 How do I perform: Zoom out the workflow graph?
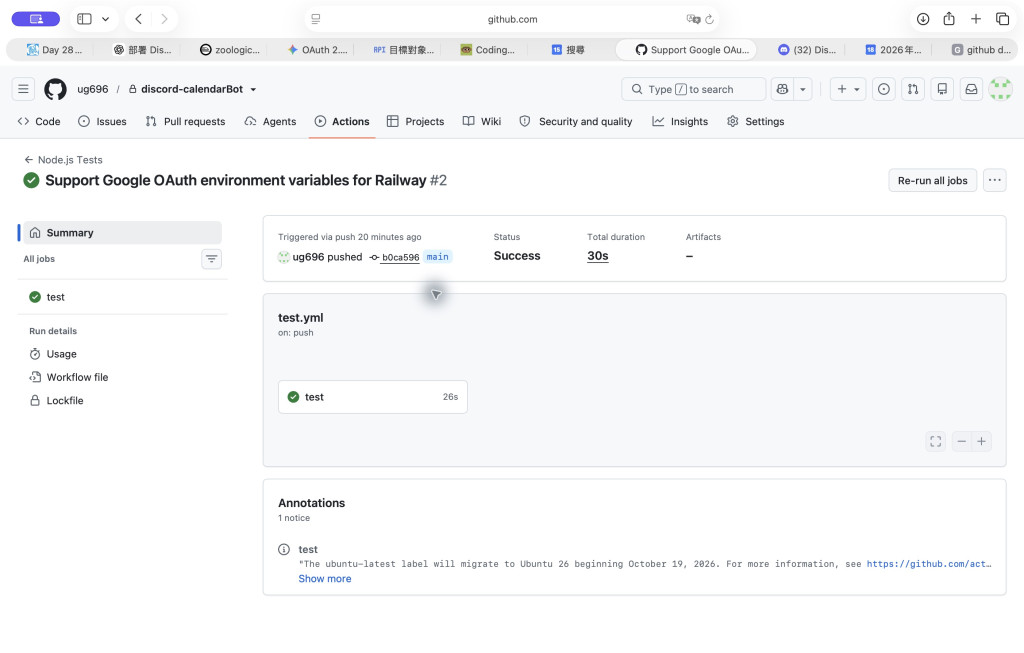(x=961, y=441)
